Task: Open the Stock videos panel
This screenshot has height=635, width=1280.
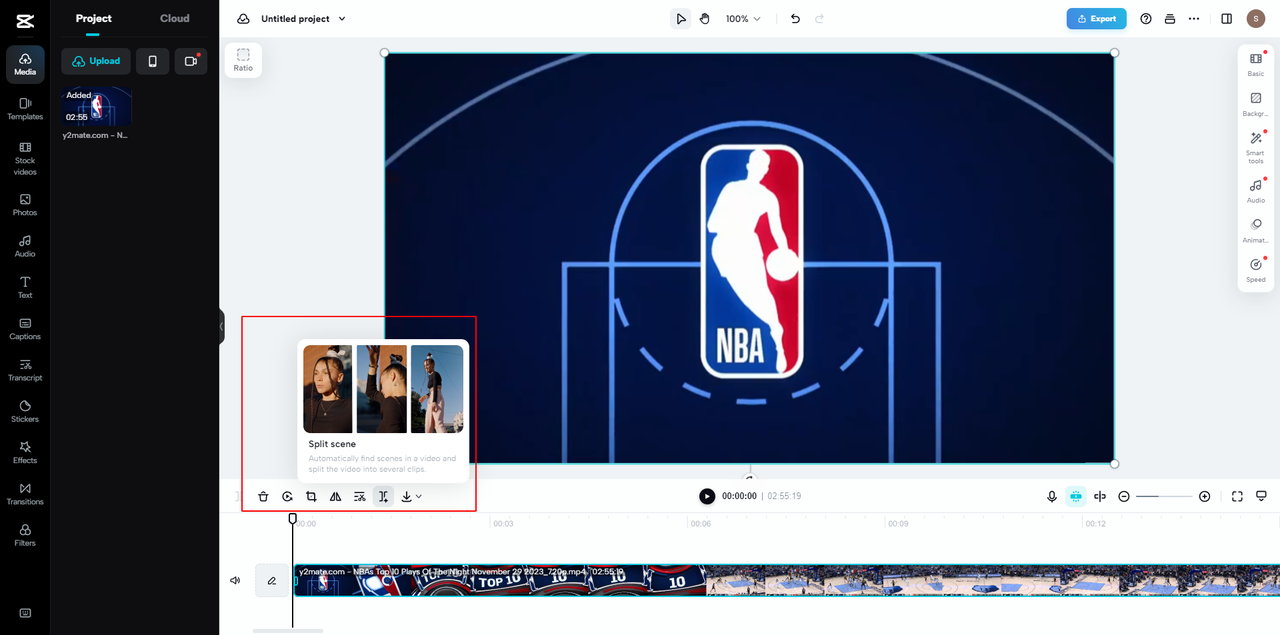Action: pos(25,158)
